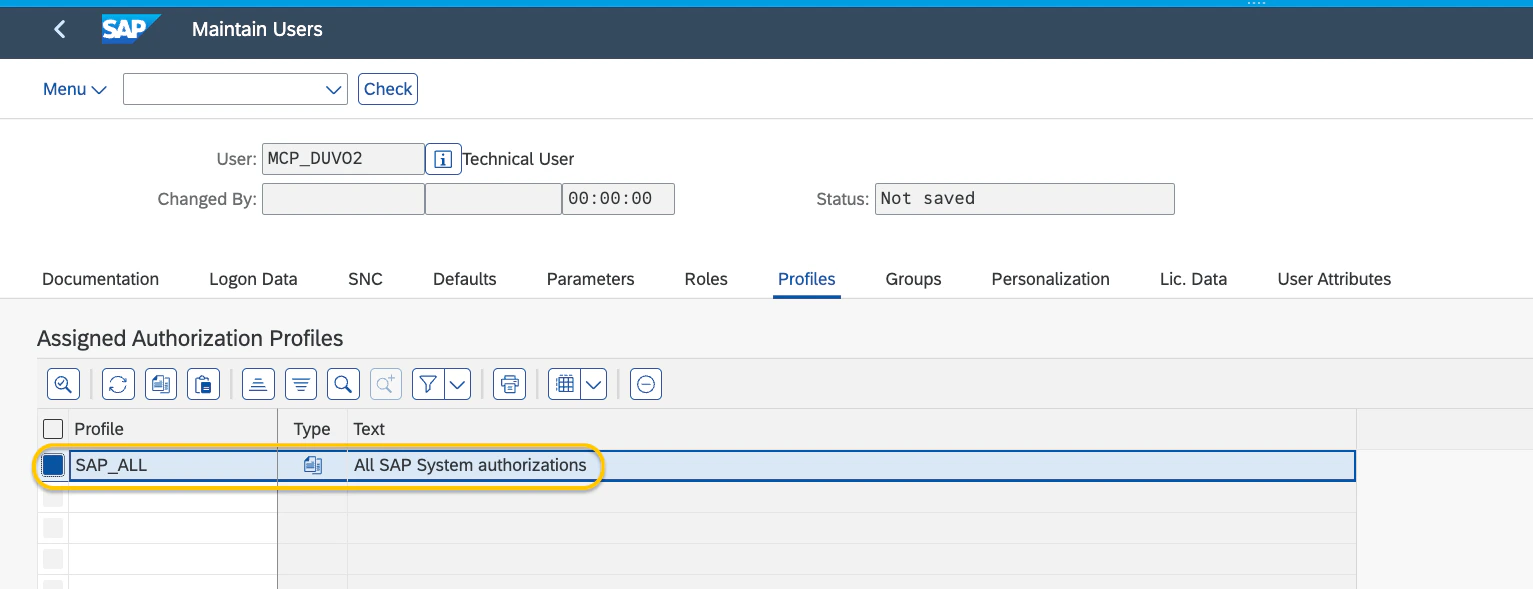Click the Details (check magnifier) toolbar icon
The height and width of the screenshot is (589, 1533).
coord(63,384)
